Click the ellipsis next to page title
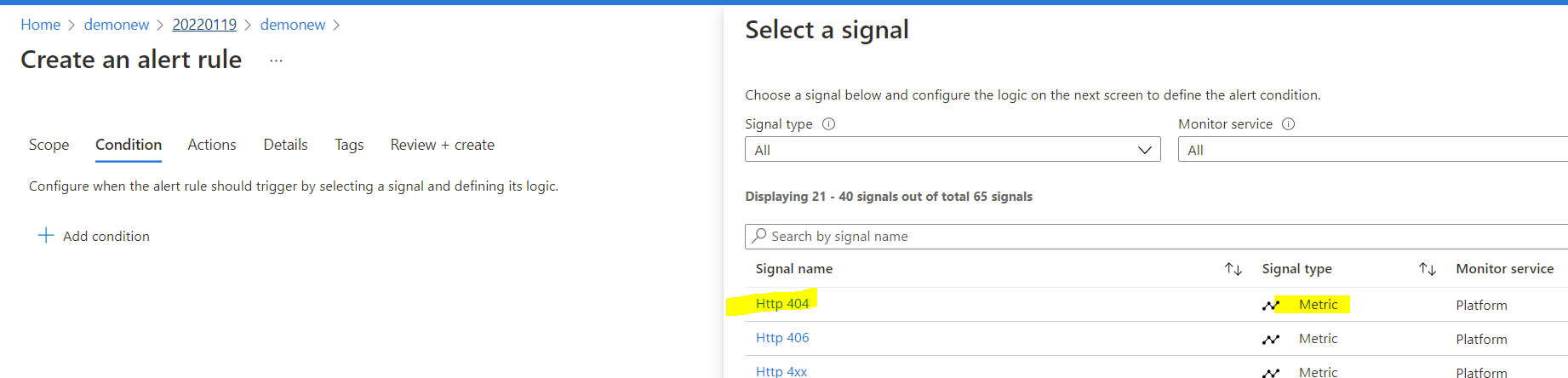Viewport: 1568px width, 378px height. coord(276,60)
